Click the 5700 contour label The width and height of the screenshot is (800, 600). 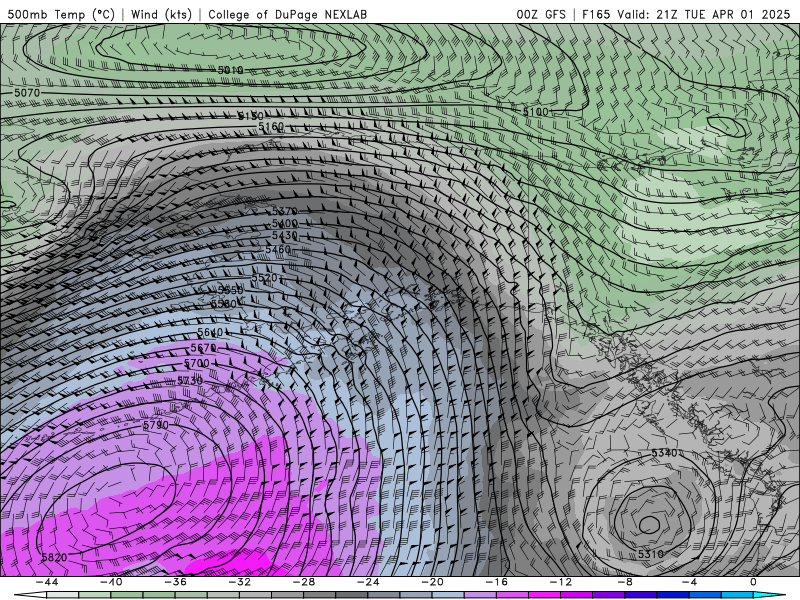tap(197, 363)
